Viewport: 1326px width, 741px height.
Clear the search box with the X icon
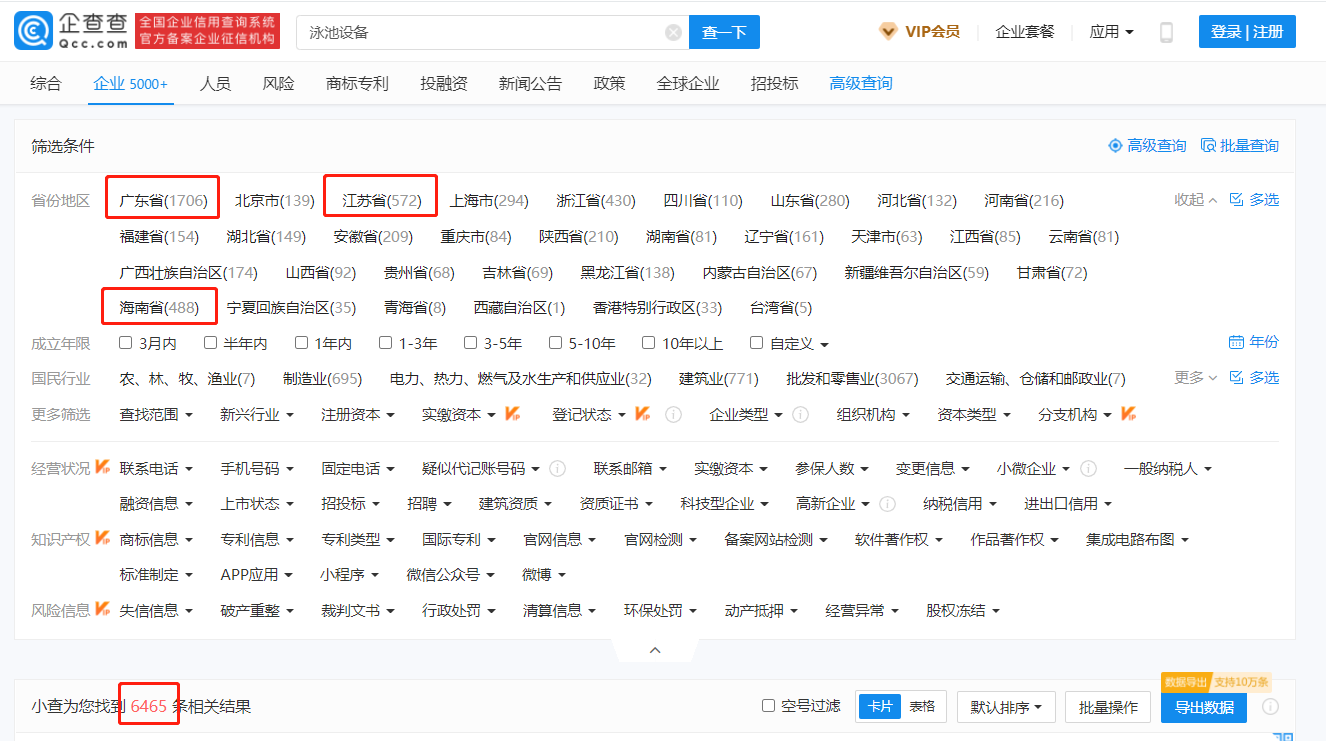[x=672, y=31]
